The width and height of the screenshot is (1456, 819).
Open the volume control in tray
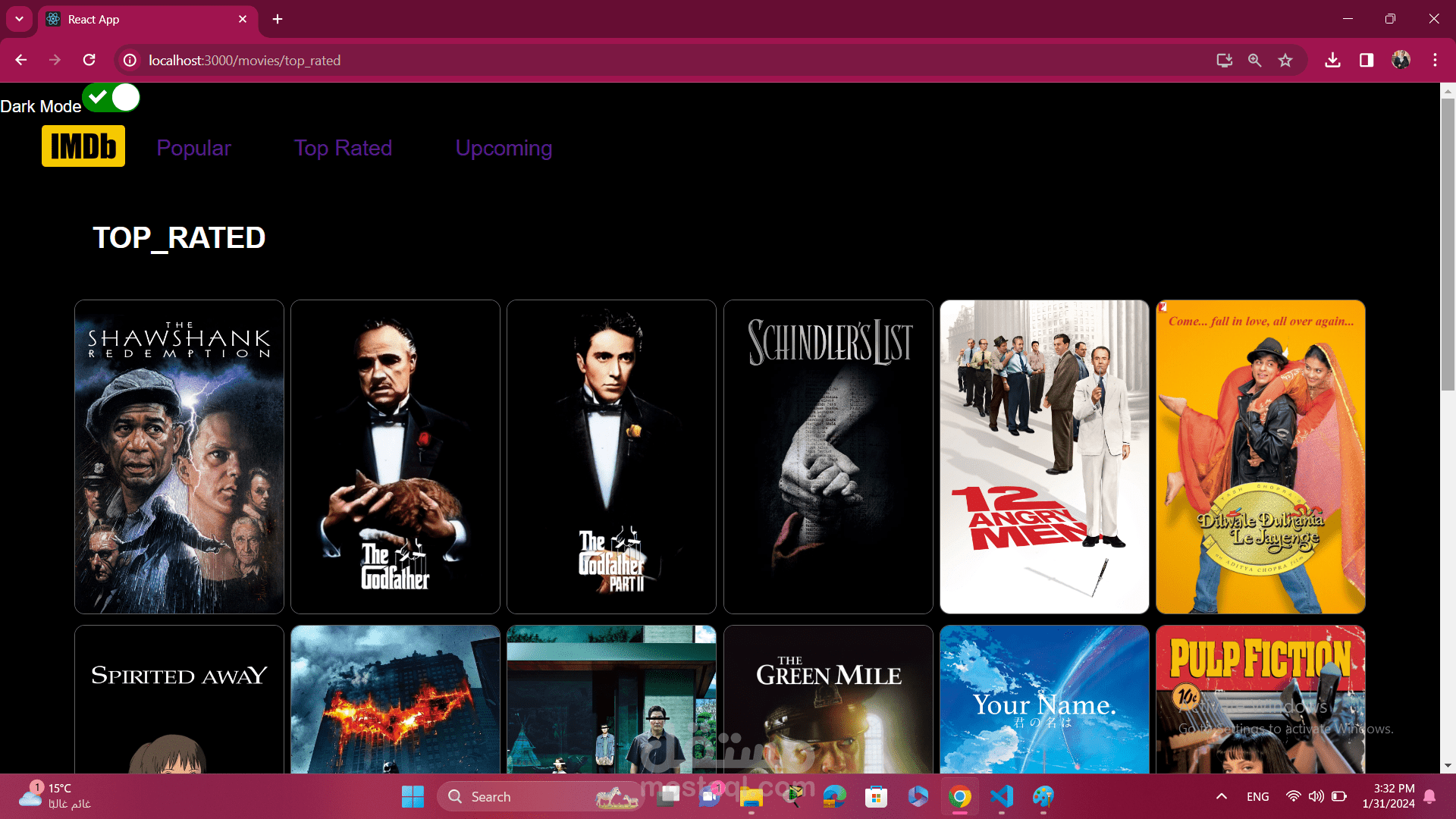(x=1316, y=796)
